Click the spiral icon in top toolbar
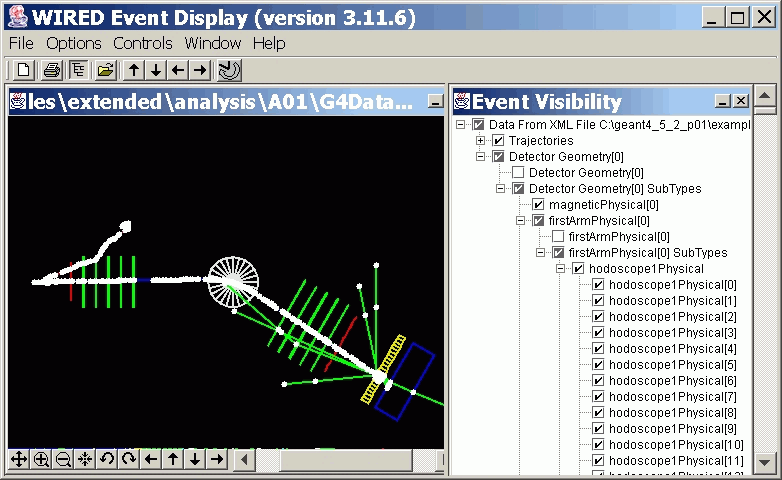The image size is (782, 480). click(229, 70)
